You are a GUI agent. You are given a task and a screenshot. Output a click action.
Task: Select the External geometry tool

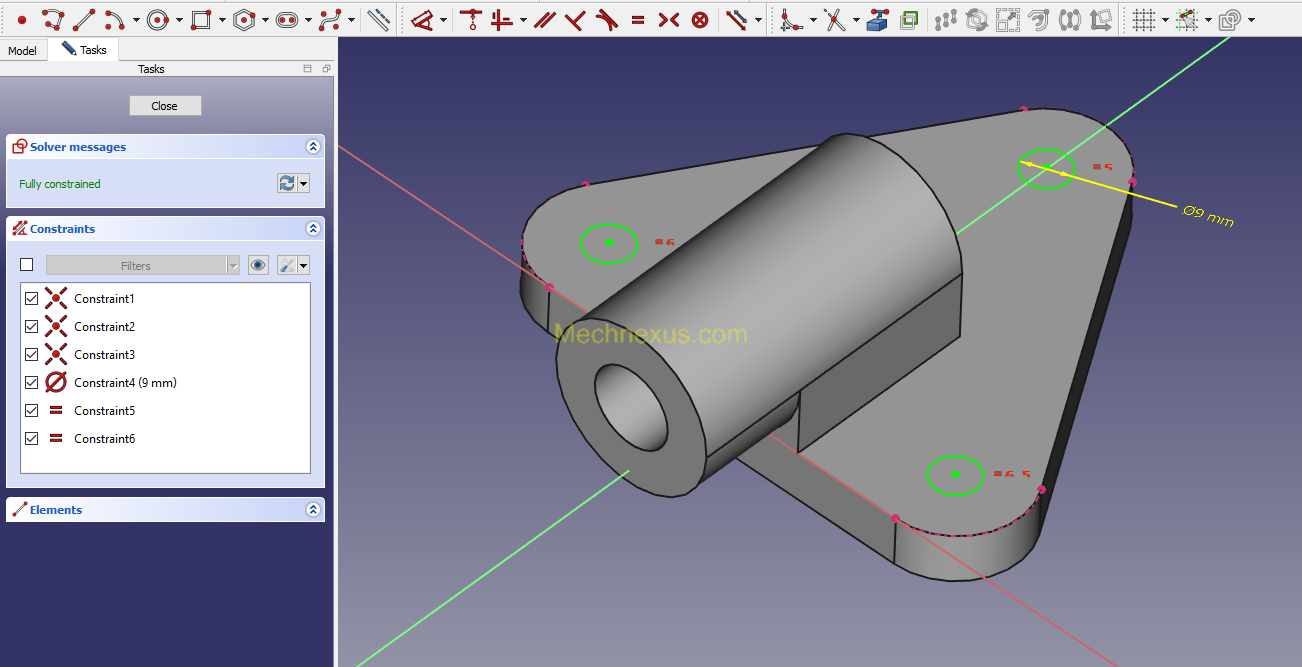pos(877,19)
